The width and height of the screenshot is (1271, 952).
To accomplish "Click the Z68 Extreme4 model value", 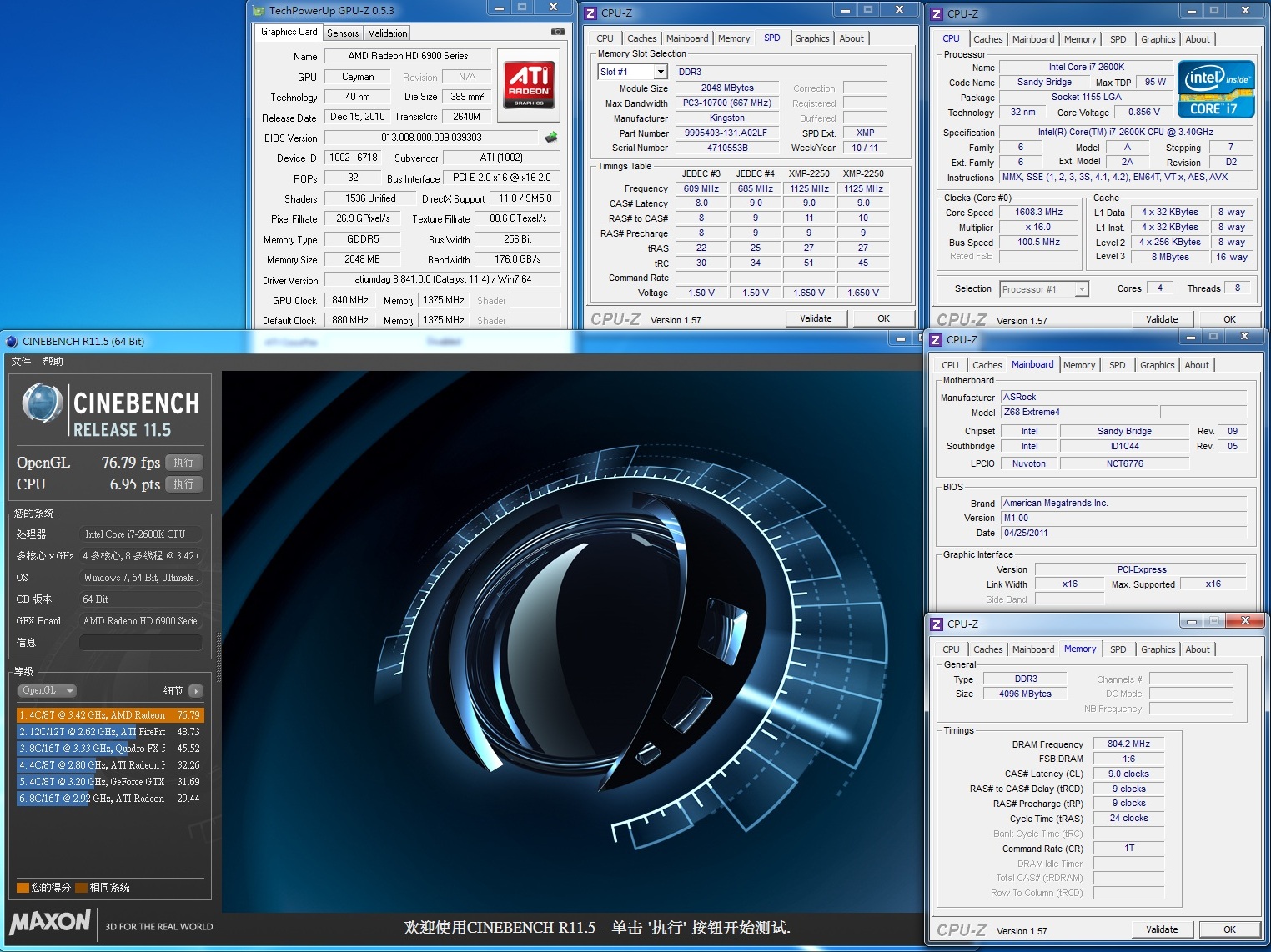I will (1078, 412).
